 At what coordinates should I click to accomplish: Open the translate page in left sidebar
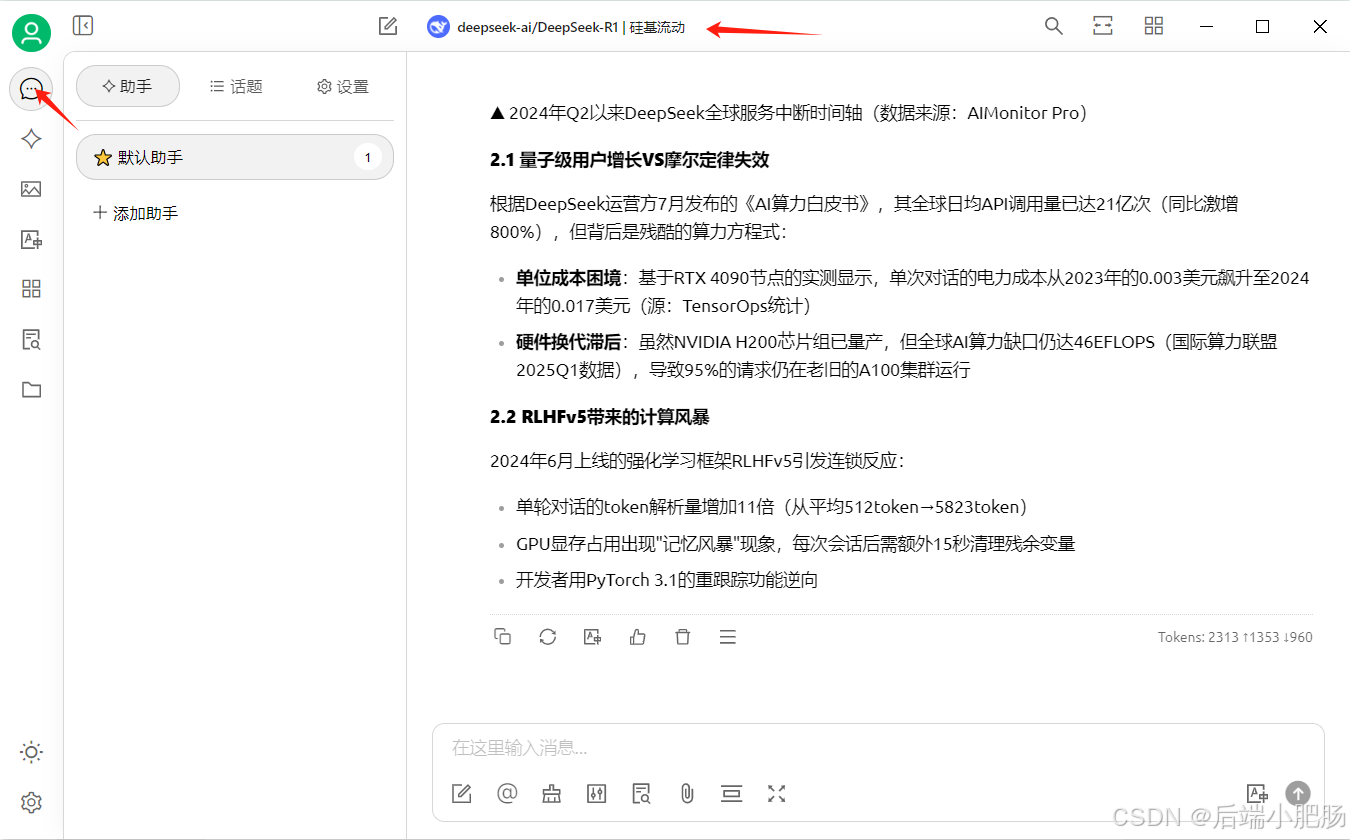pyautogui.click(x=31, y=239)
